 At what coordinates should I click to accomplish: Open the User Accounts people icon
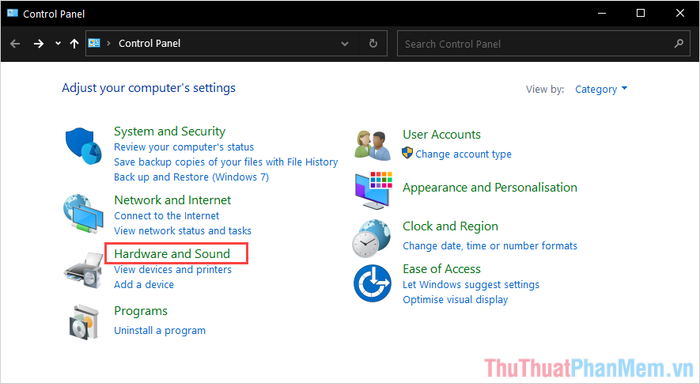(372, 146)
